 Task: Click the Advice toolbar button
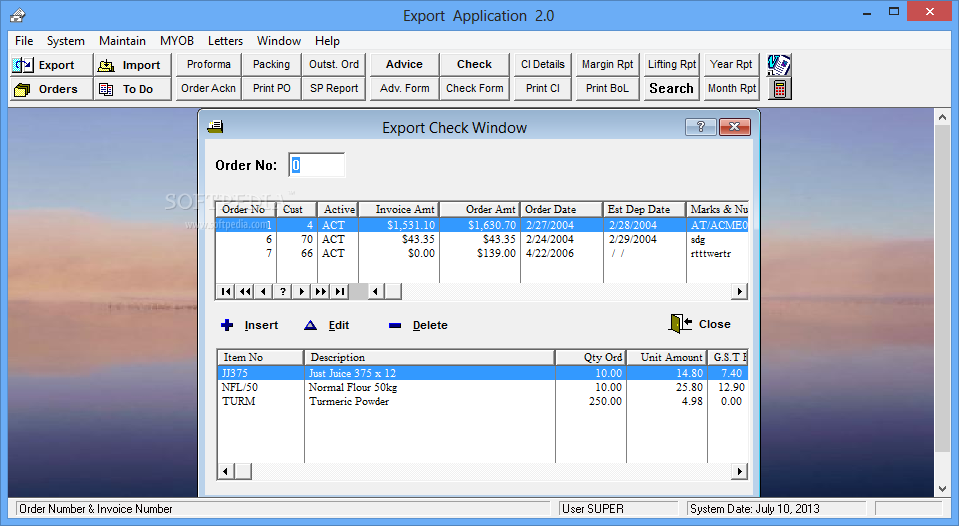(x=404, y=64)
